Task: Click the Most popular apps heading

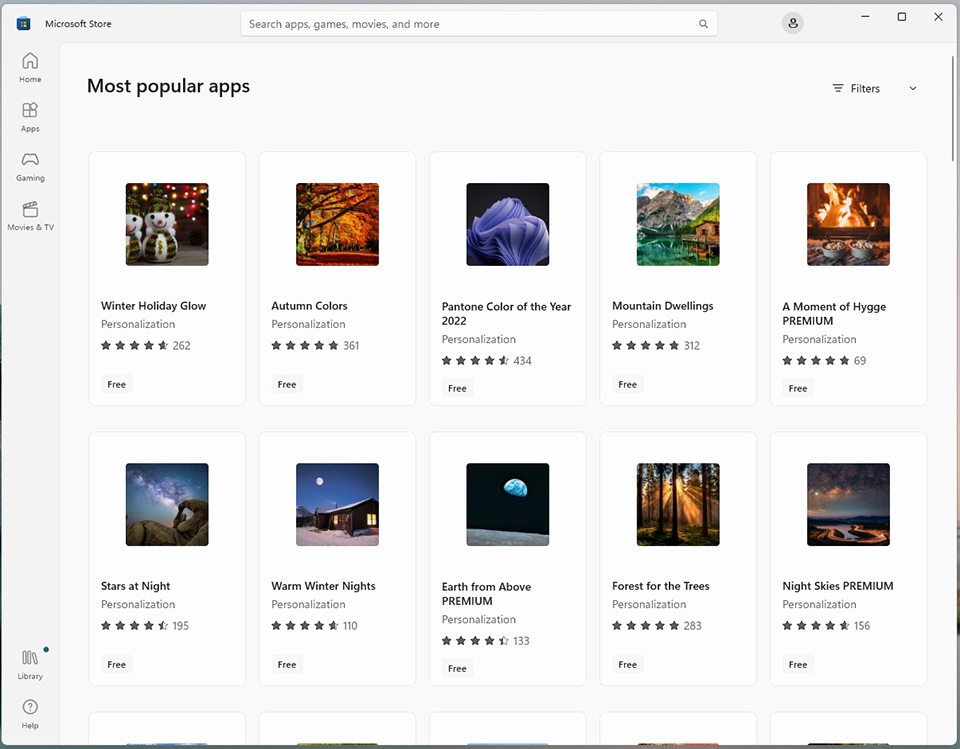Action: pos(168,86)
